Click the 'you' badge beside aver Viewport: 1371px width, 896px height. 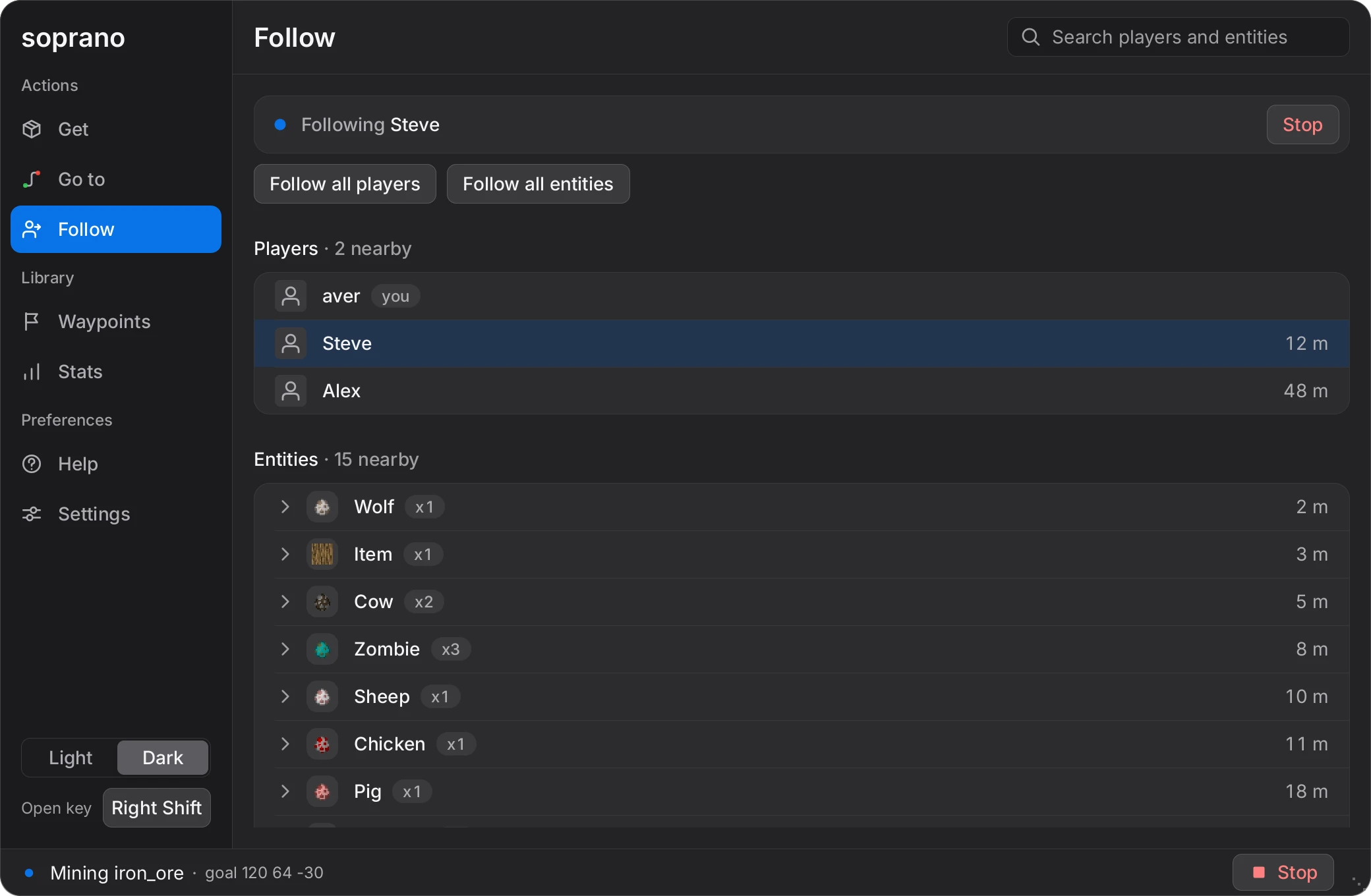(x=395, y=296)
